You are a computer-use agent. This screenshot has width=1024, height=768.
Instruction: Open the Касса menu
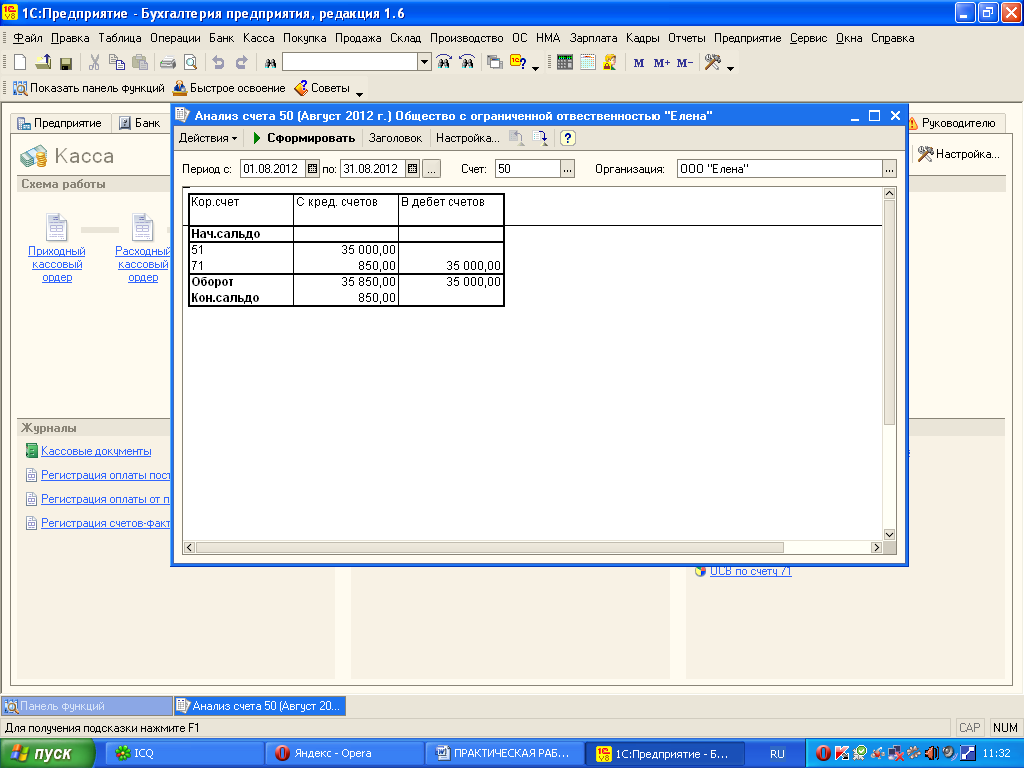259,38
